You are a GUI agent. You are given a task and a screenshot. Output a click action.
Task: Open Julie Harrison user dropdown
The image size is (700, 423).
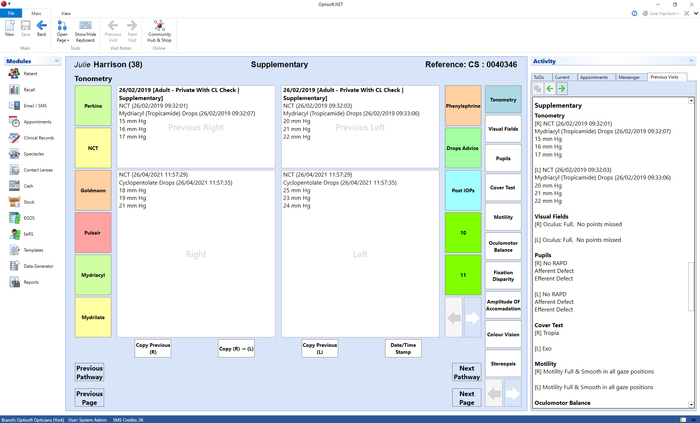tap(661, 13)
